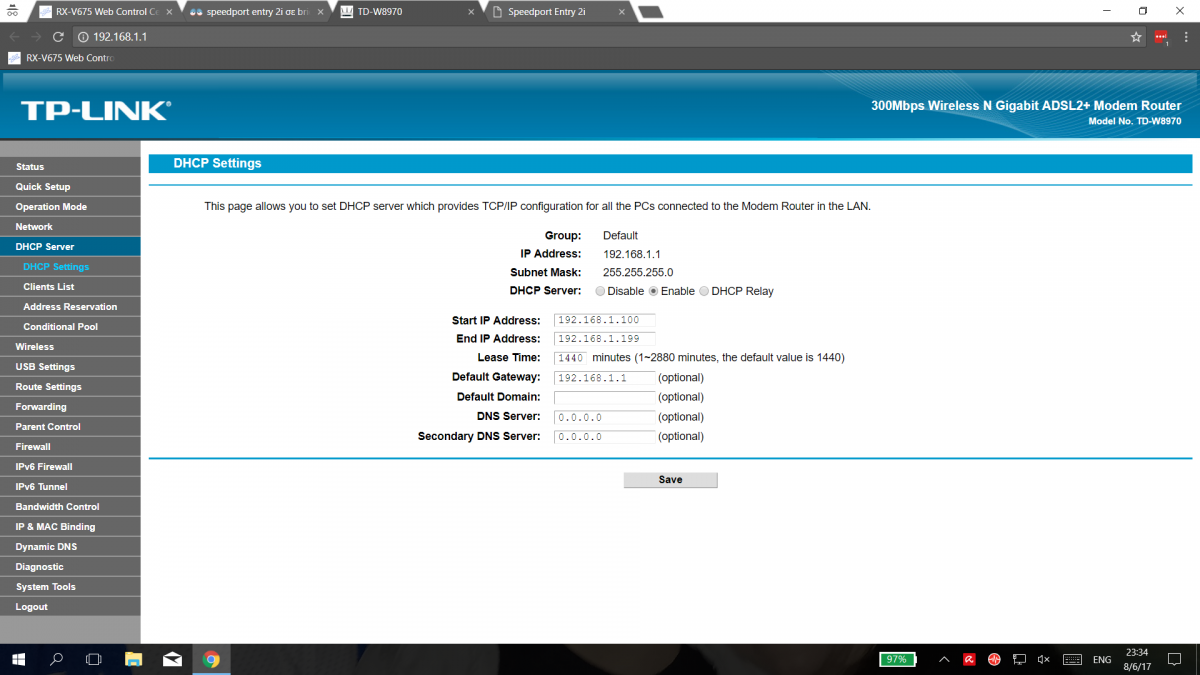Open Dynamic DNS in sidebar

(70, 547)
